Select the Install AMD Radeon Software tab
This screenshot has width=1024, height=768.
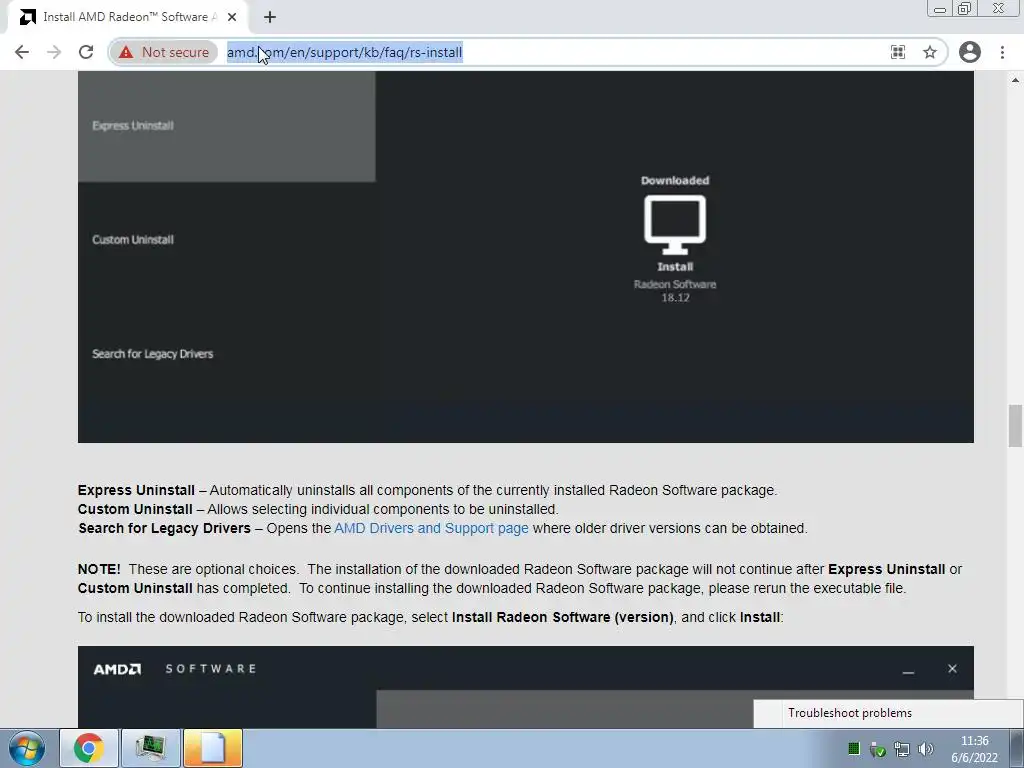pos(127,17)
